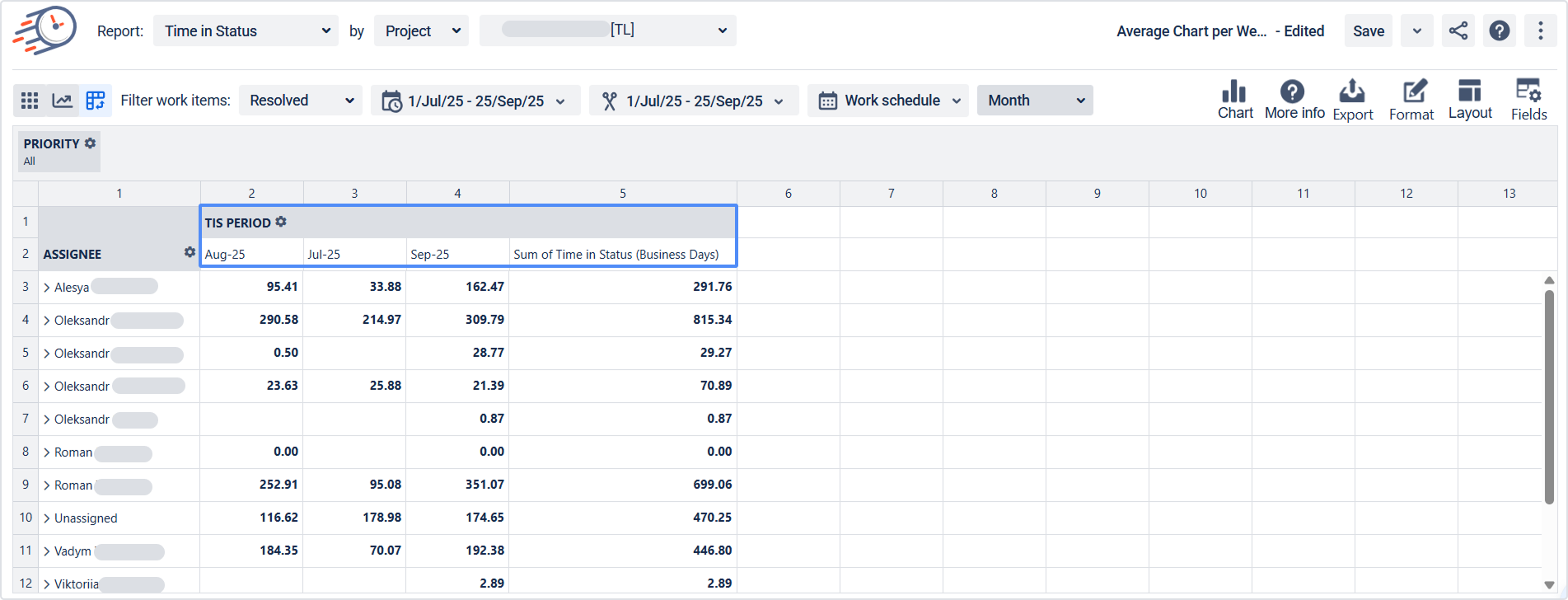Click the Save button
Image resolution: width=1568 pixels, height=600 pixels.
tap(1368, 31)
